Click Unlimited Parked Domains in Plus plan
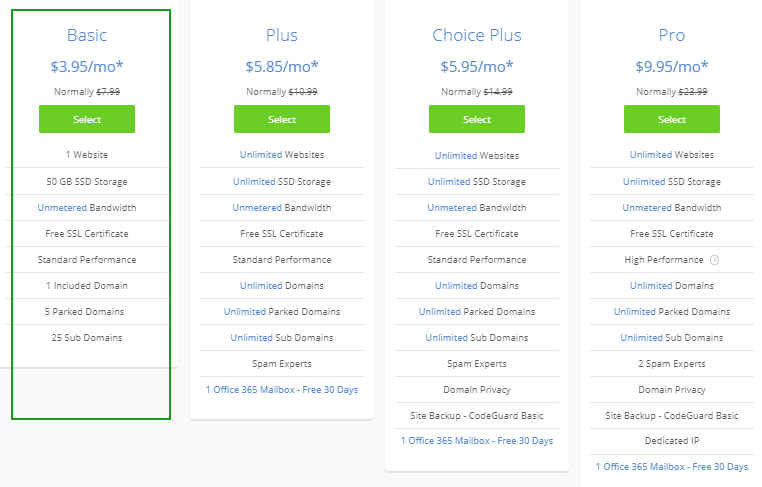The height and width of the screenshot is (487, 762). pos(282,312)
